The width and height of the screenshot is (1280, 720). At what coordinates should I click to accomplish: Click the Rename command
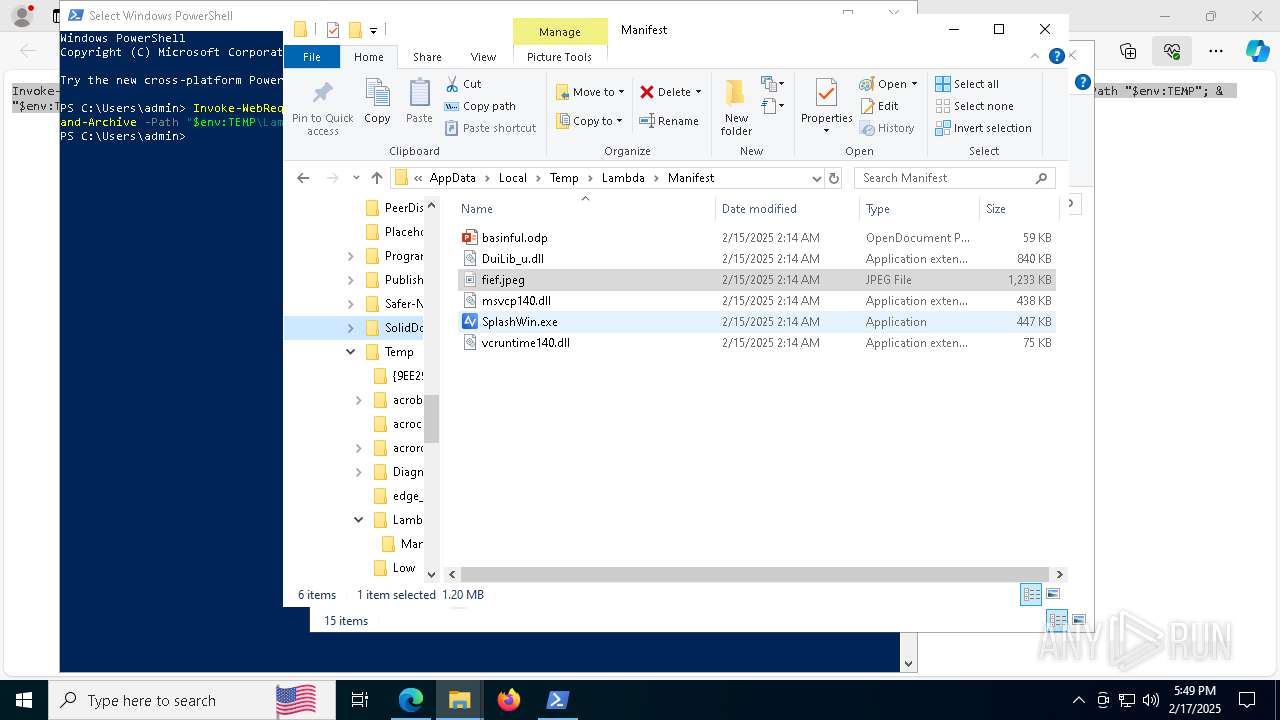tap(669, 121)
